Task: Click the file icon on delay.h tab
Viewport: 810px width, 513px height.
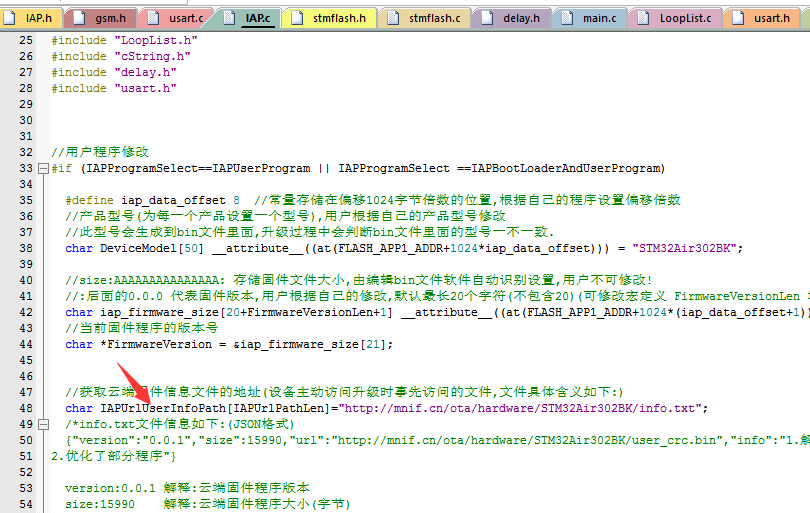Action: (487, 18)
